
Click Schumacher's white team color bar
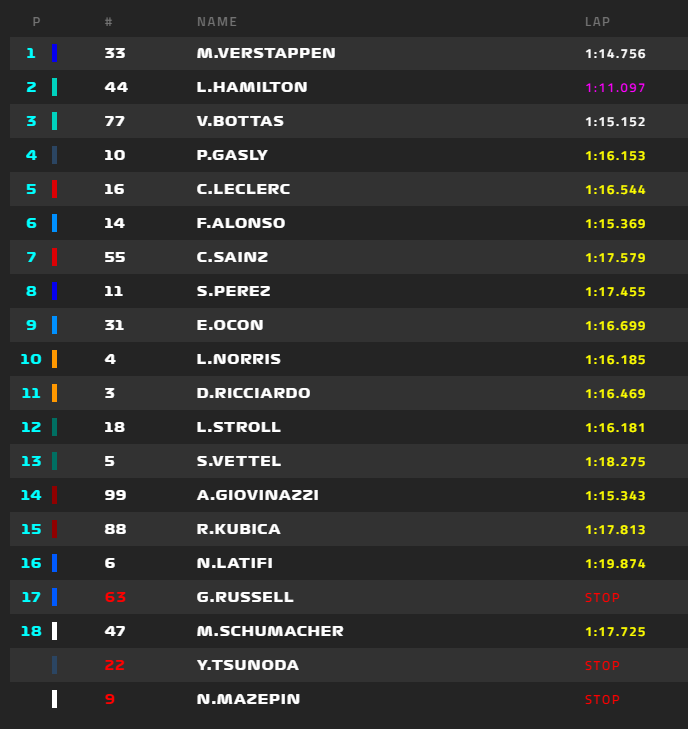click(x=54, y=631)
